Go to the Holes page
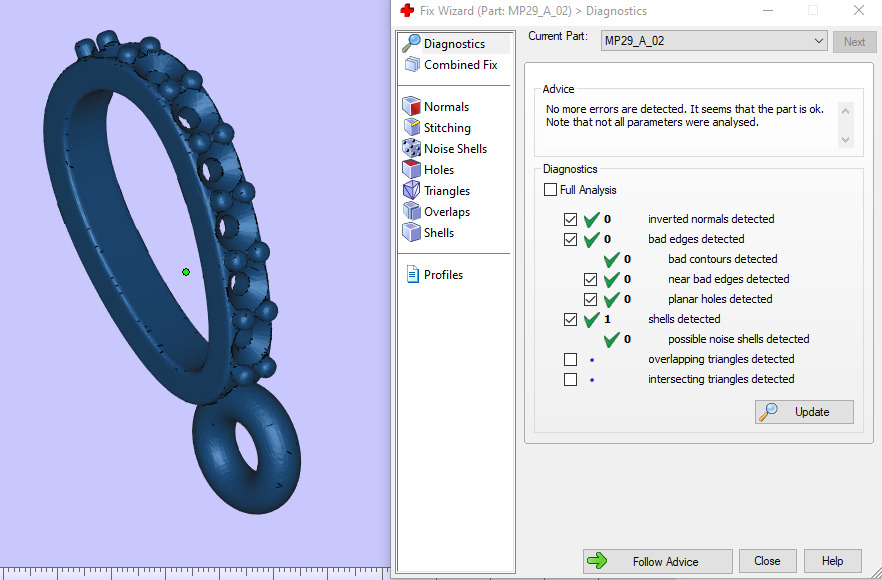 click(439, 169)
